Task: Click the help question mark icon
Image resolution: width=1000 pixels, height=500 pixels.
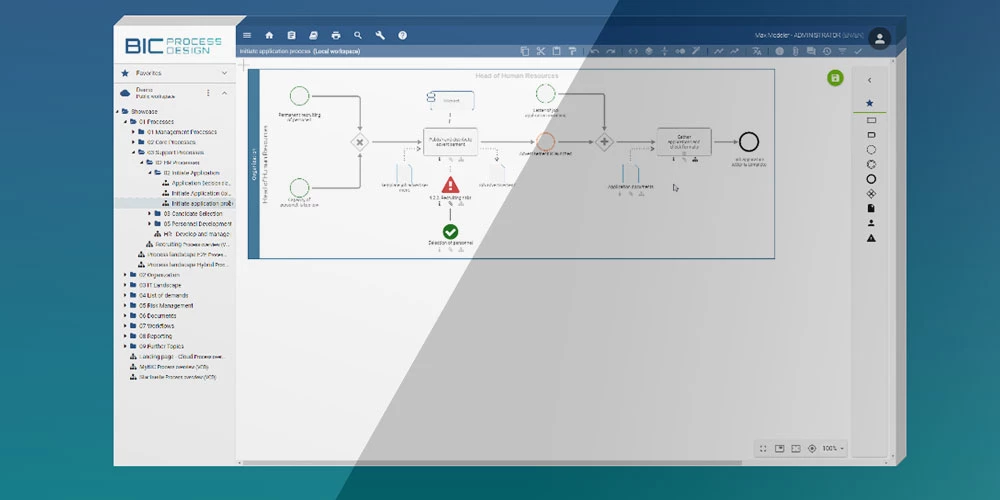Action: pyautogui.click(x=402, y=35)
